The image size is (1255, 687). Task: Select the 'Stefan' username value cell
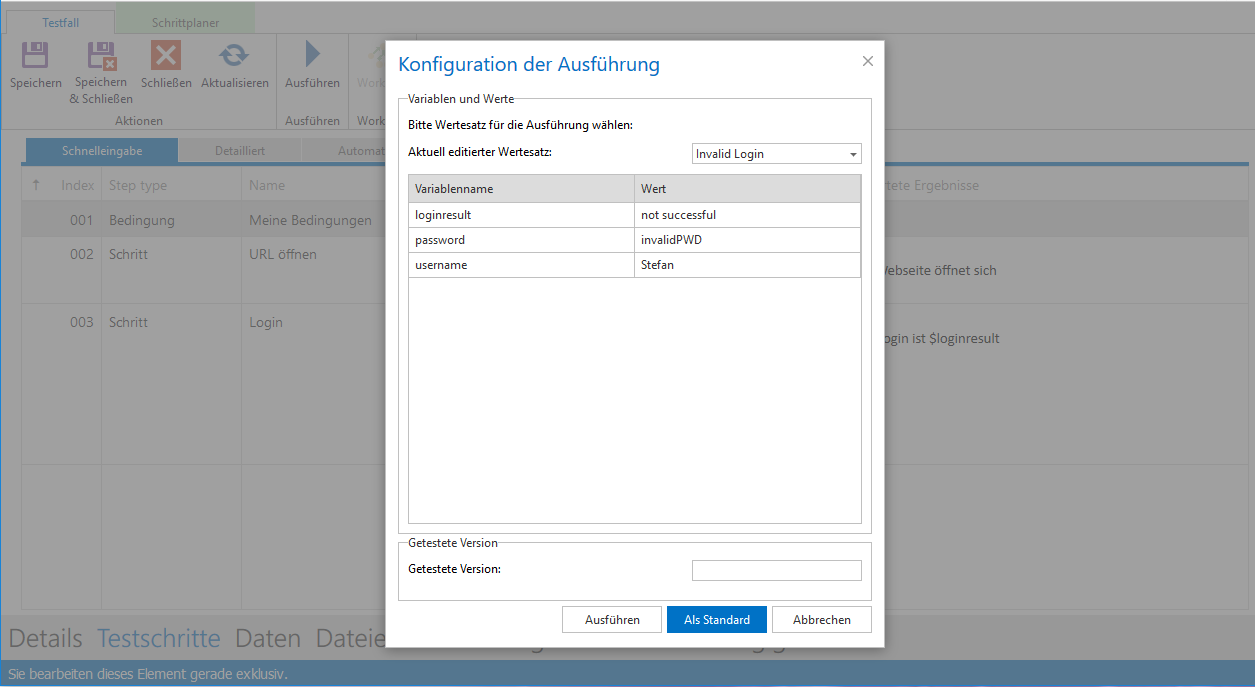pos(746,265)
